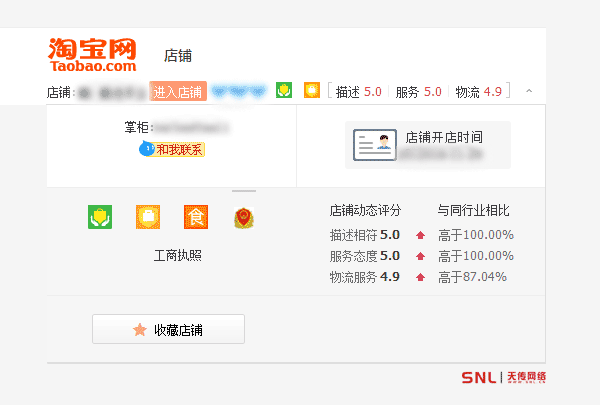Click the blue Wangwang chat icon

(x=147, y=149)
